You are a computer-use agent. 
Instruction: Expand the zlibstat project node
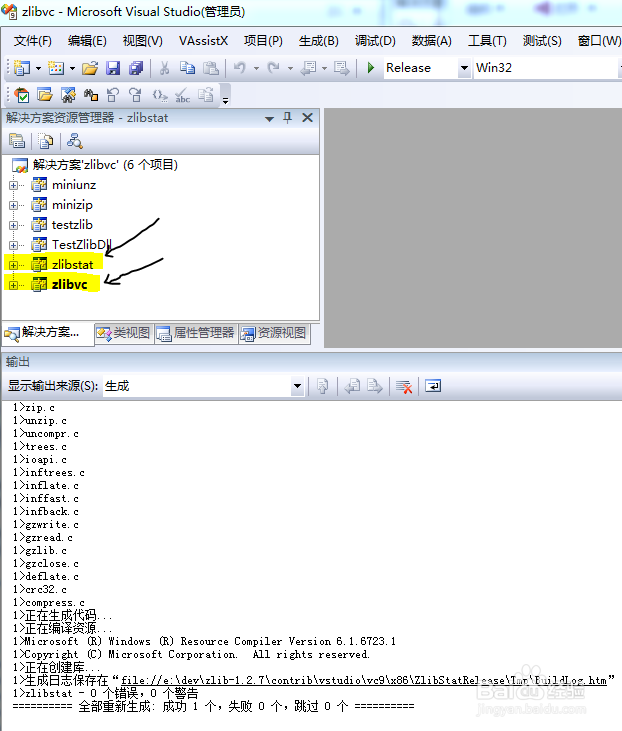(14, 265)
